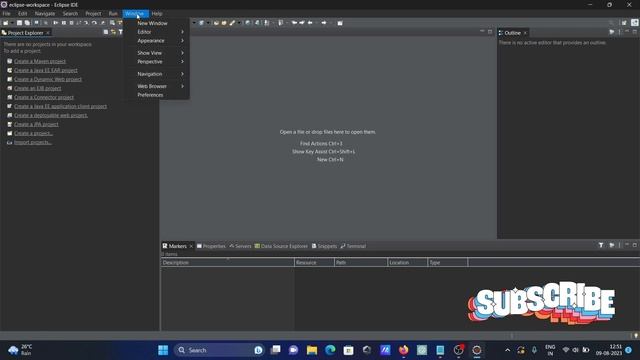Click Create an EJB project link
640x360 pixels.
pyautogui.click(x=38, y=88)
